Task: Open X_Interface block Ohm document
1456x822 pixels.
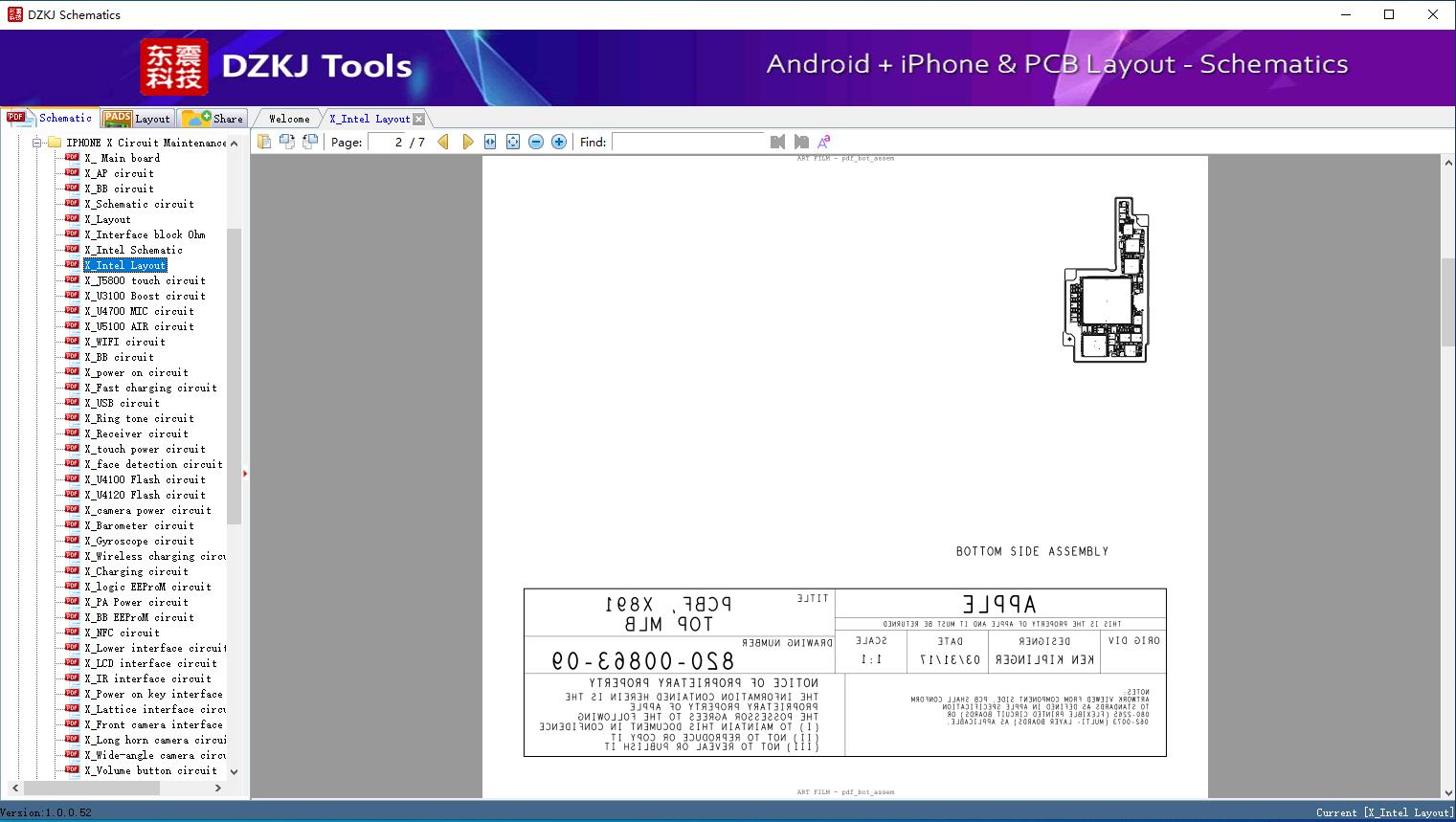Action: point(145,234)
